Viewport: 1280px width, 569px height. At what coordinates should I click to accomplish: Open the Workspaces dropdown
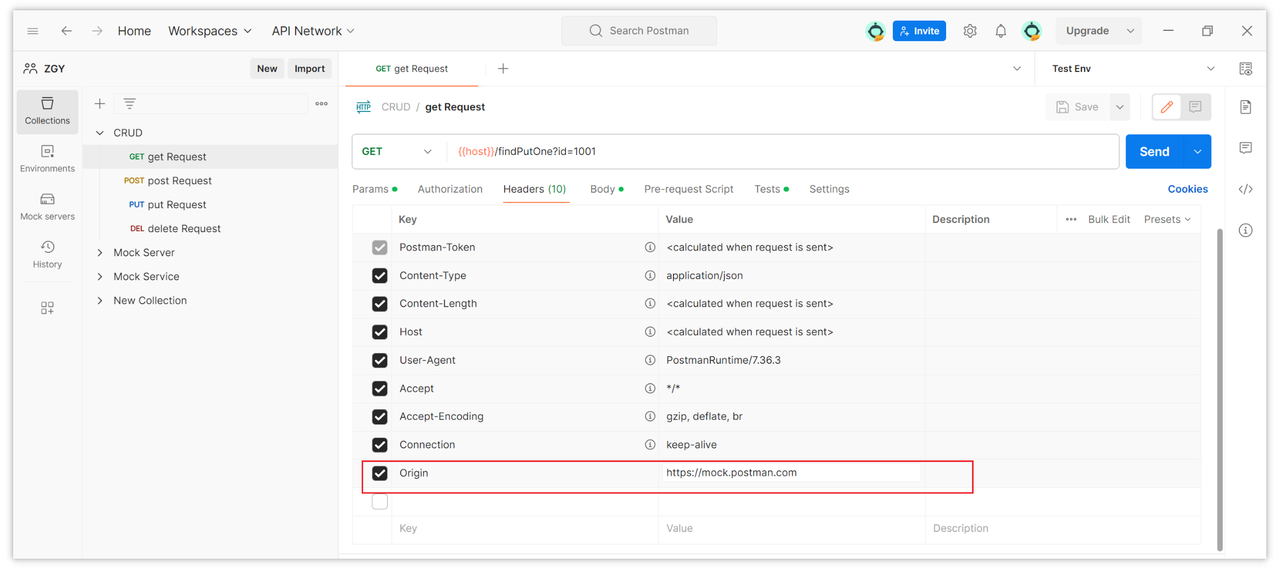point(210,31)
